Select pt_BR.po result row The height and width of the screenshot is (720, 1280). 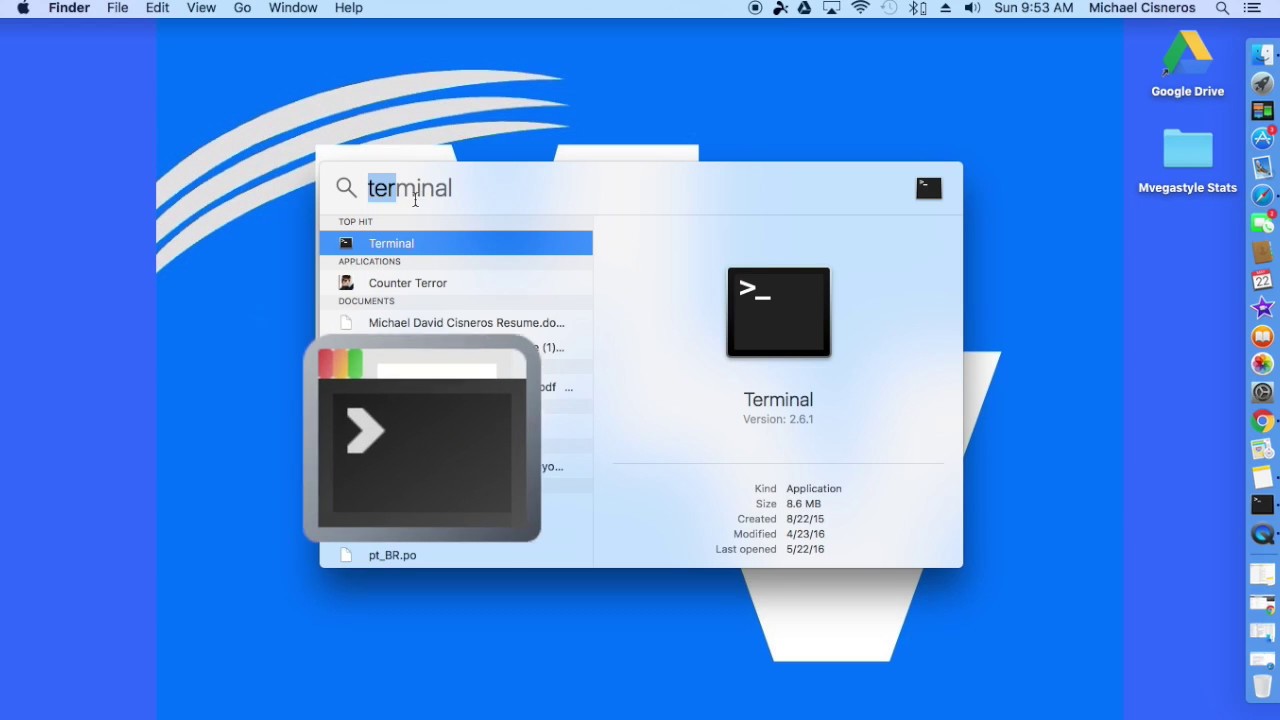click(x=456, y=555)
